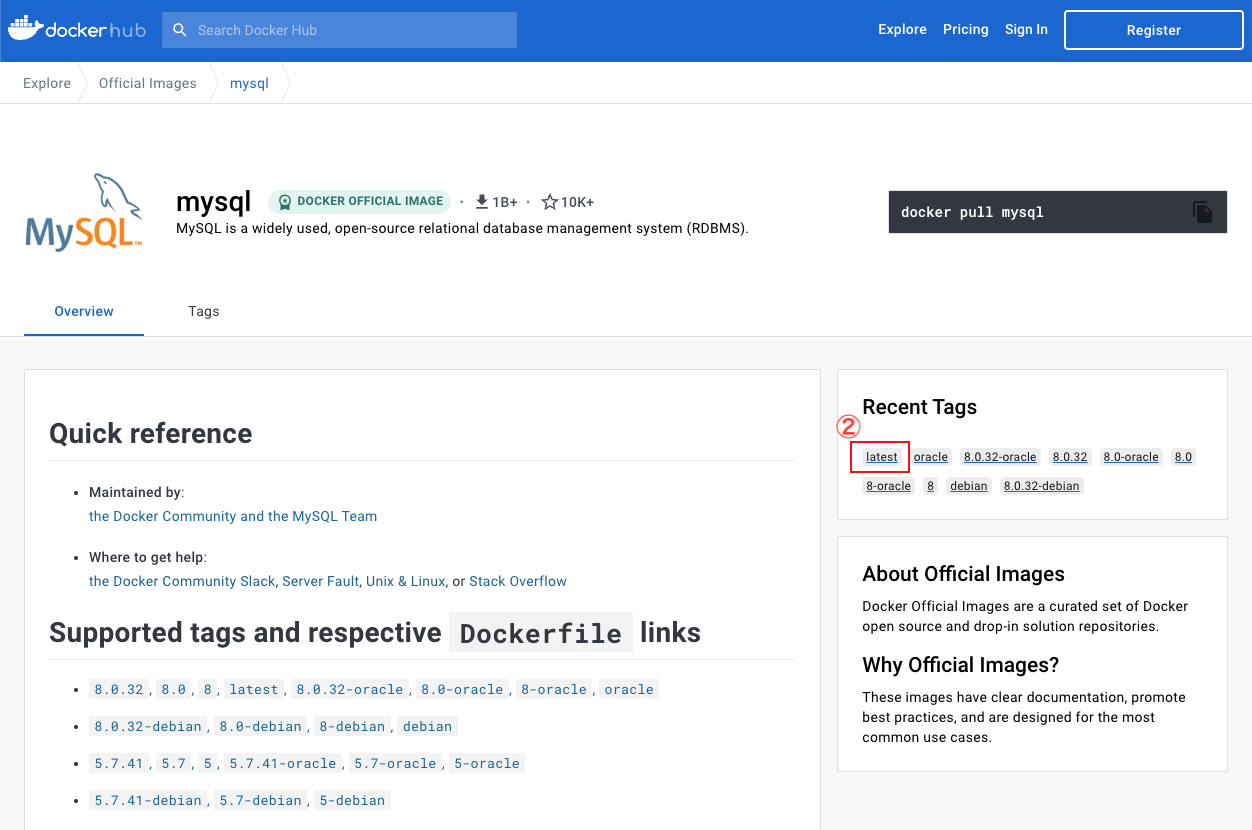Click the Docker Hub logo
1252x830 pixels.
coord(76,29)
